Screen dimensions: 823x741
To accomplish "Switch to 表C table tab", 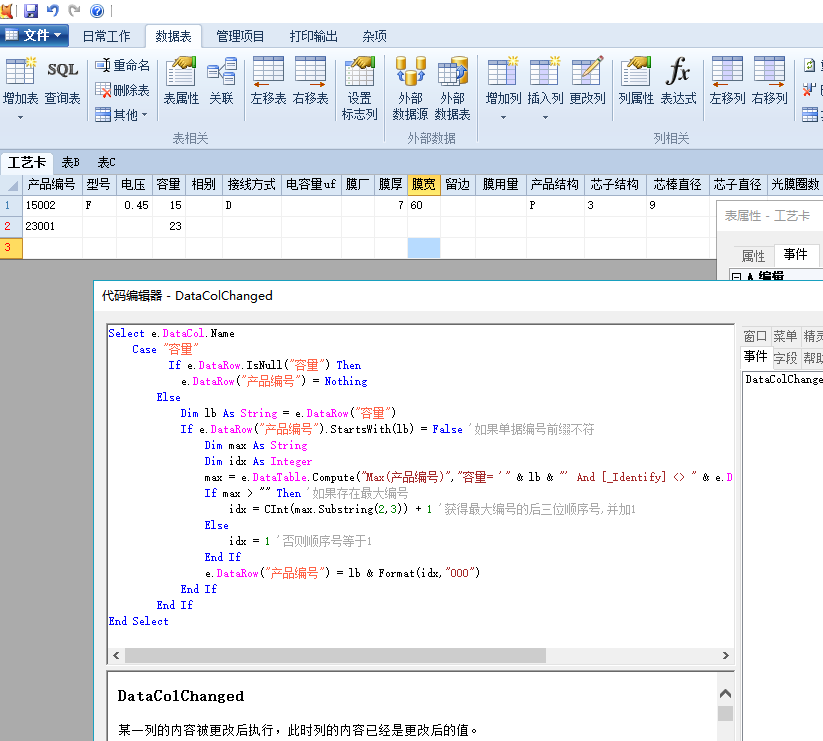I will coord(107,163).
